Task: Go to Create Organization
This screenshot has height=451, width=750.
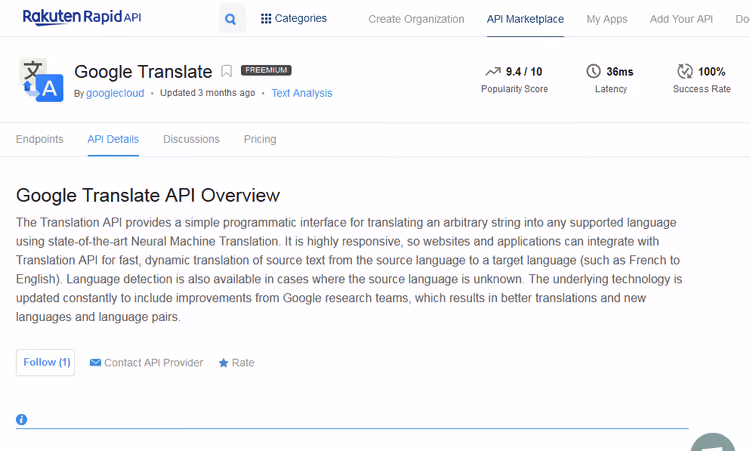Action: pyautogui.click(x=416, y=19)
